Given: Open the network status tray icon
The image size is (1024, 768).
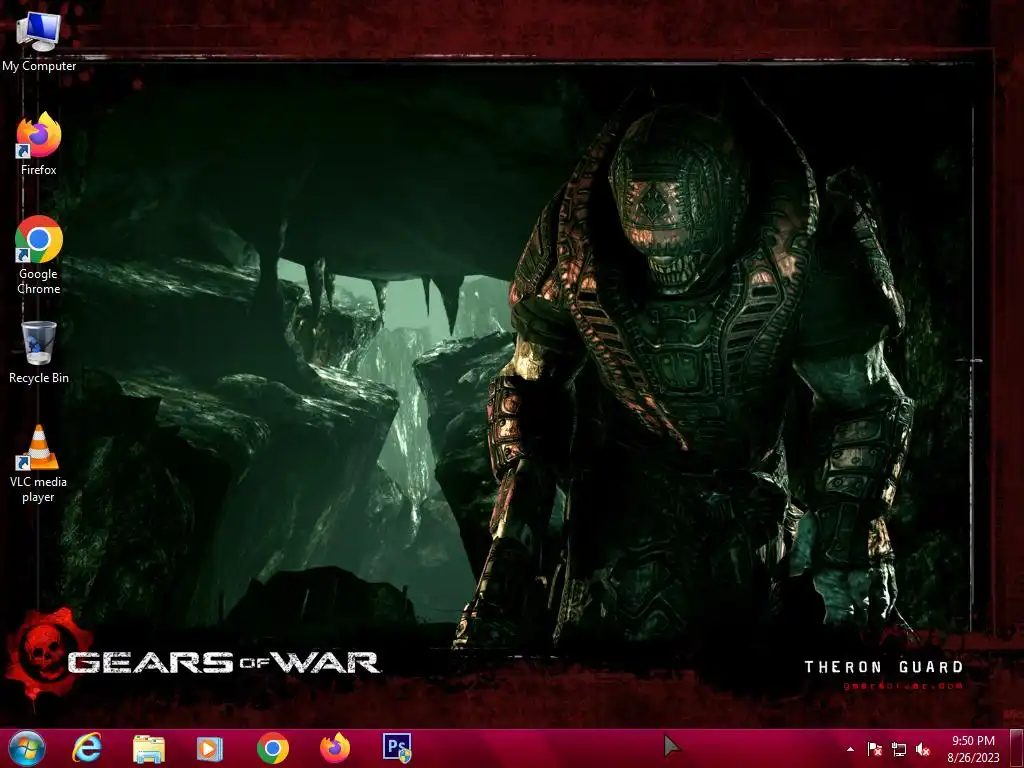Looking at the screenshot, I should click(899, 749).
